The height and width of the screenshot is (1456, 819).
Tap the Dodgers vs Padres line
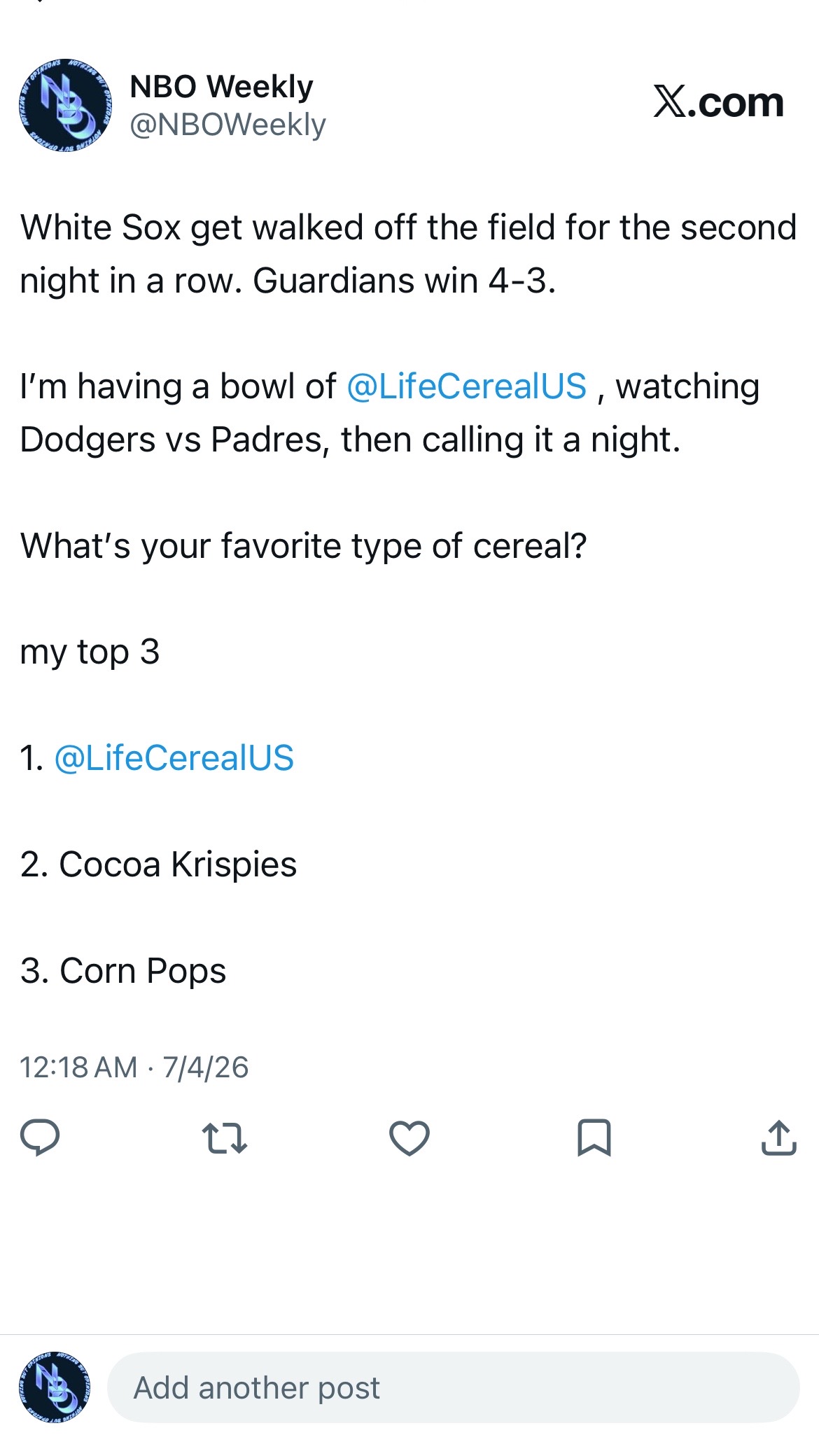coord(350,440)
